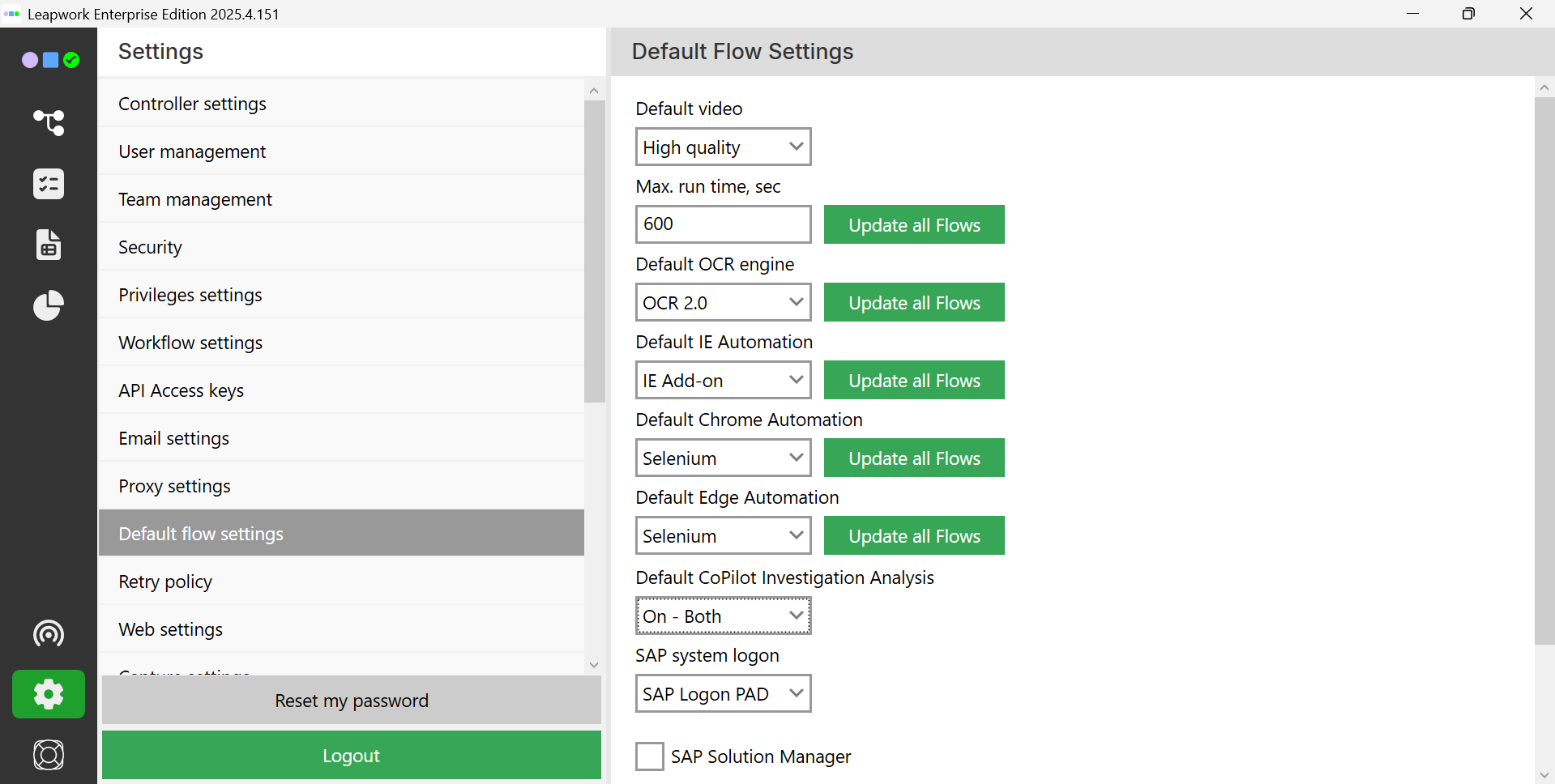Open the Flows icon in sidebar

pos(49,122)
